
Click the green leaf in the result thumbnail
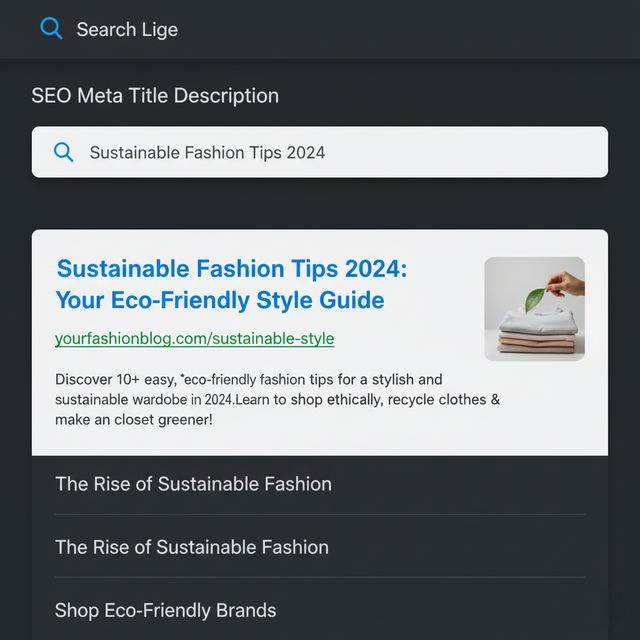point(534,298)
